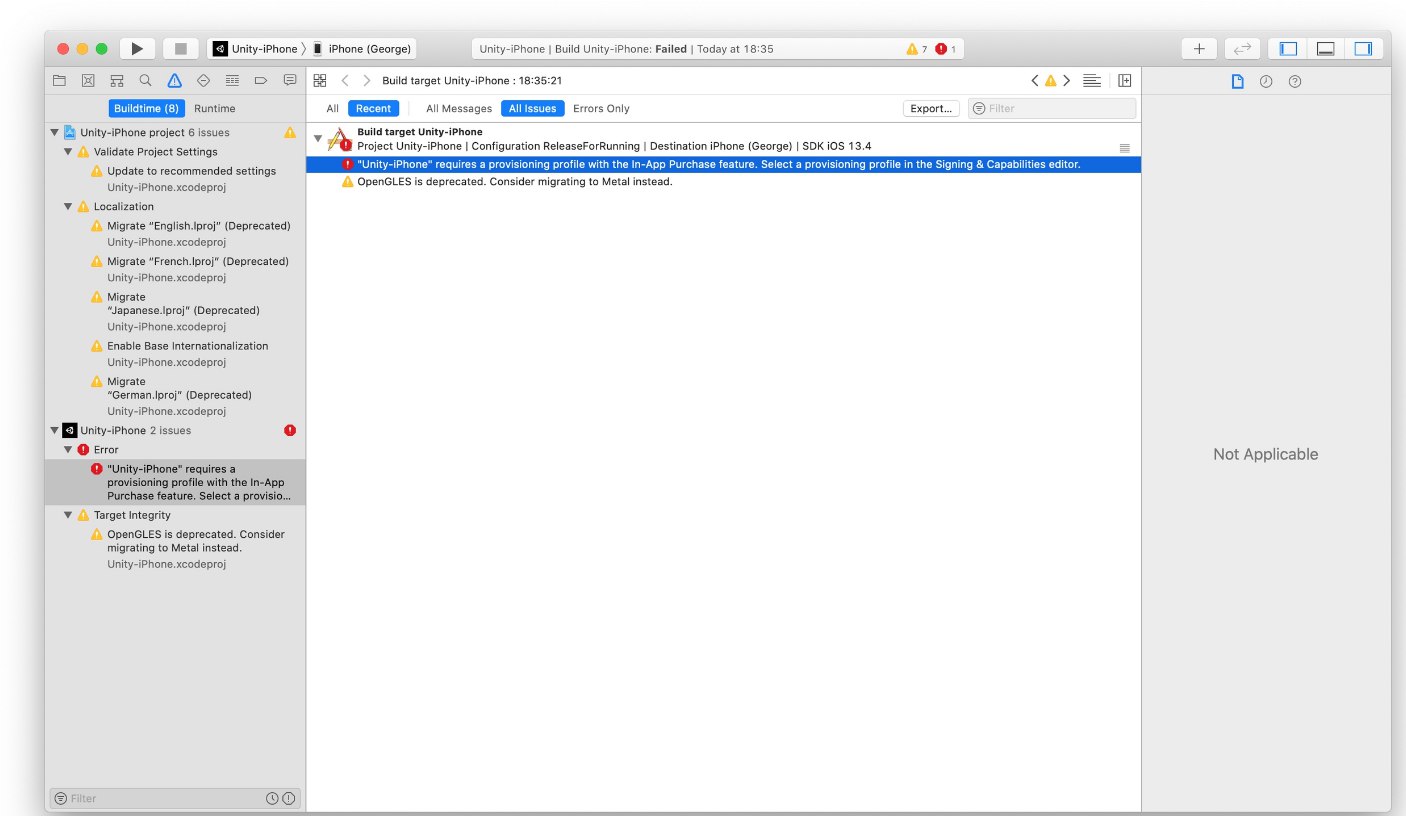
Task: Show All Messages in the log
Action: [x=459, y=108]
